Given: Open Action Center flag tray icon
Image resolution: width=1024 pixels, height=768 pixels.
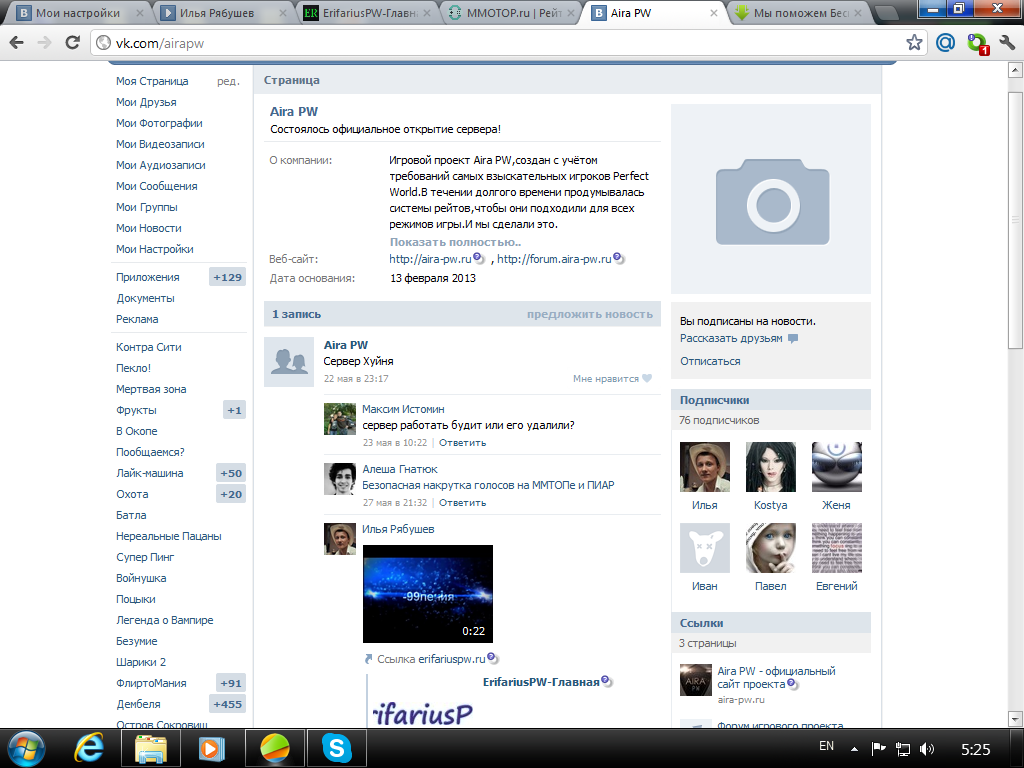Looking at the screenshot, I should click(878, 749).
